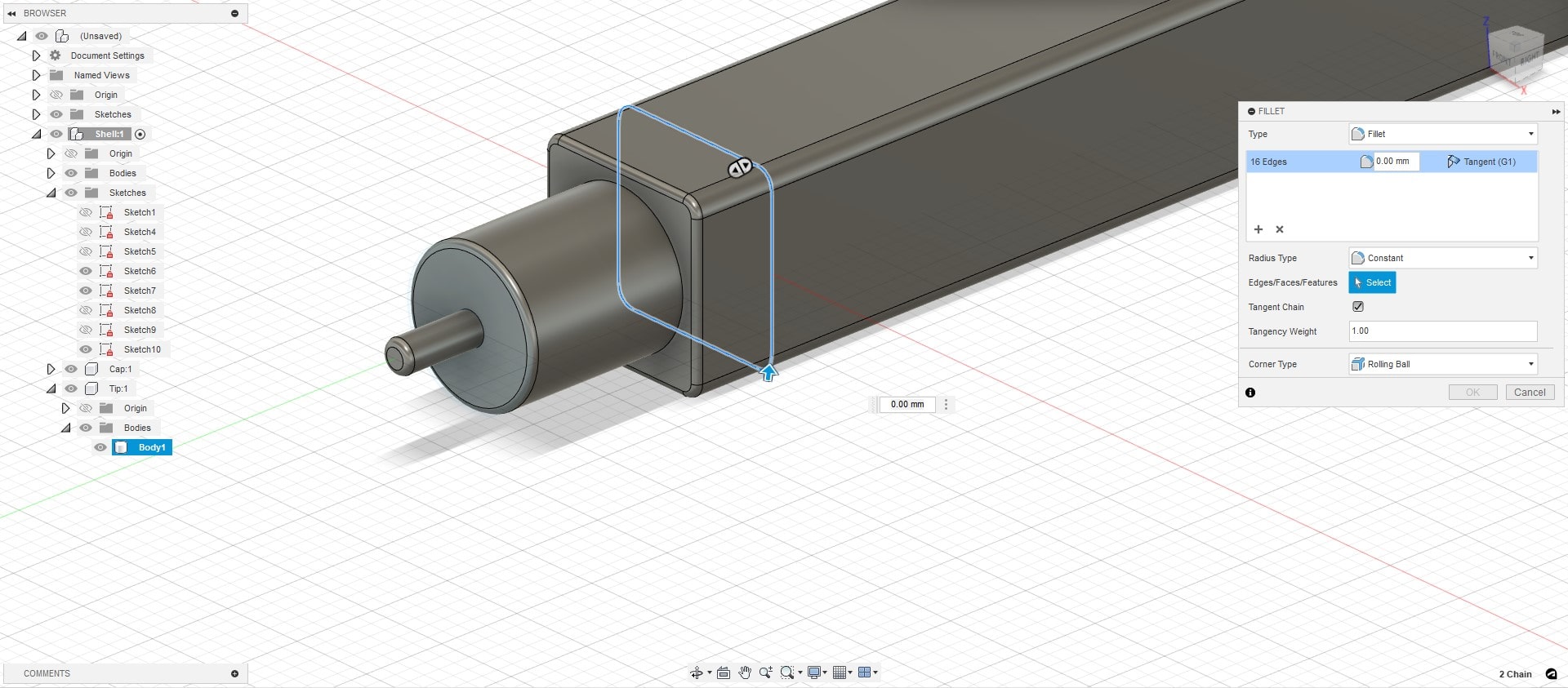Click the blue fillet arrow handle
Viewport: 1568px width, 688px height.
[768, 373]
